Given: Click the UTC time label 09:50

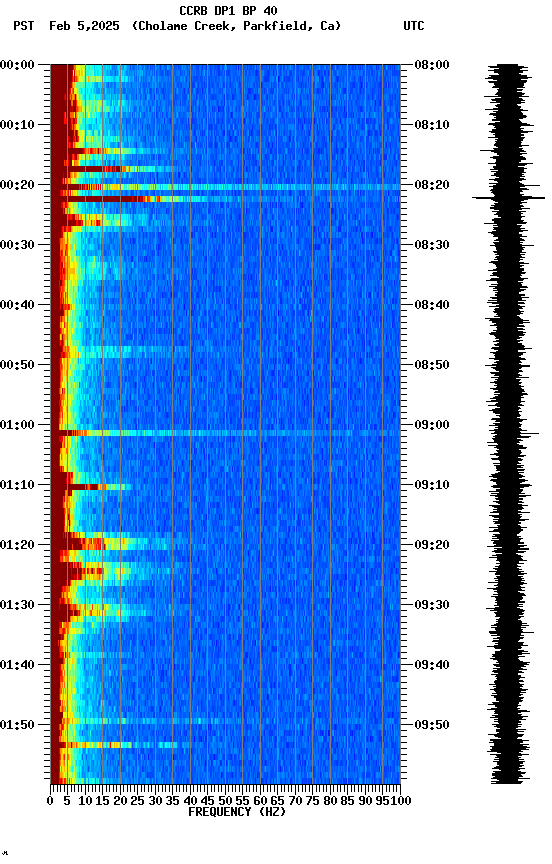Looking at the screenshot, I should coord(432,725).
